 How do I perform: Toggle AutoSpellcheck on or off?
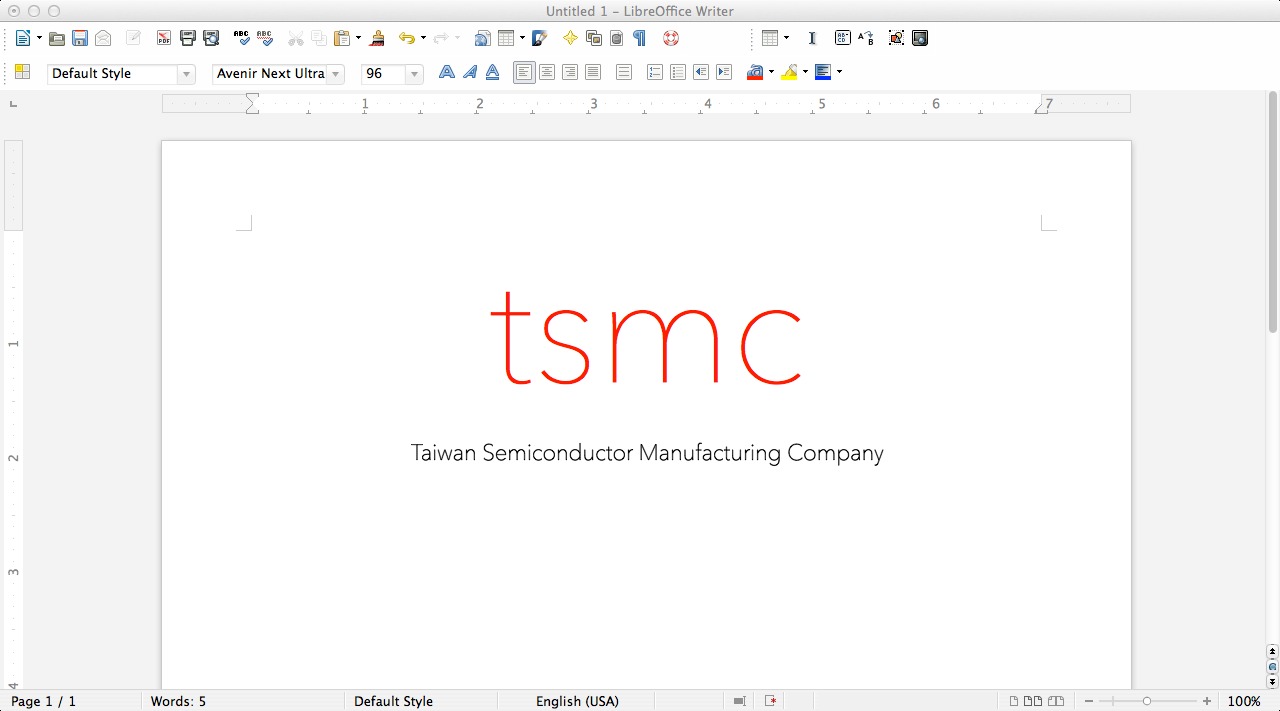coord(265,38)
